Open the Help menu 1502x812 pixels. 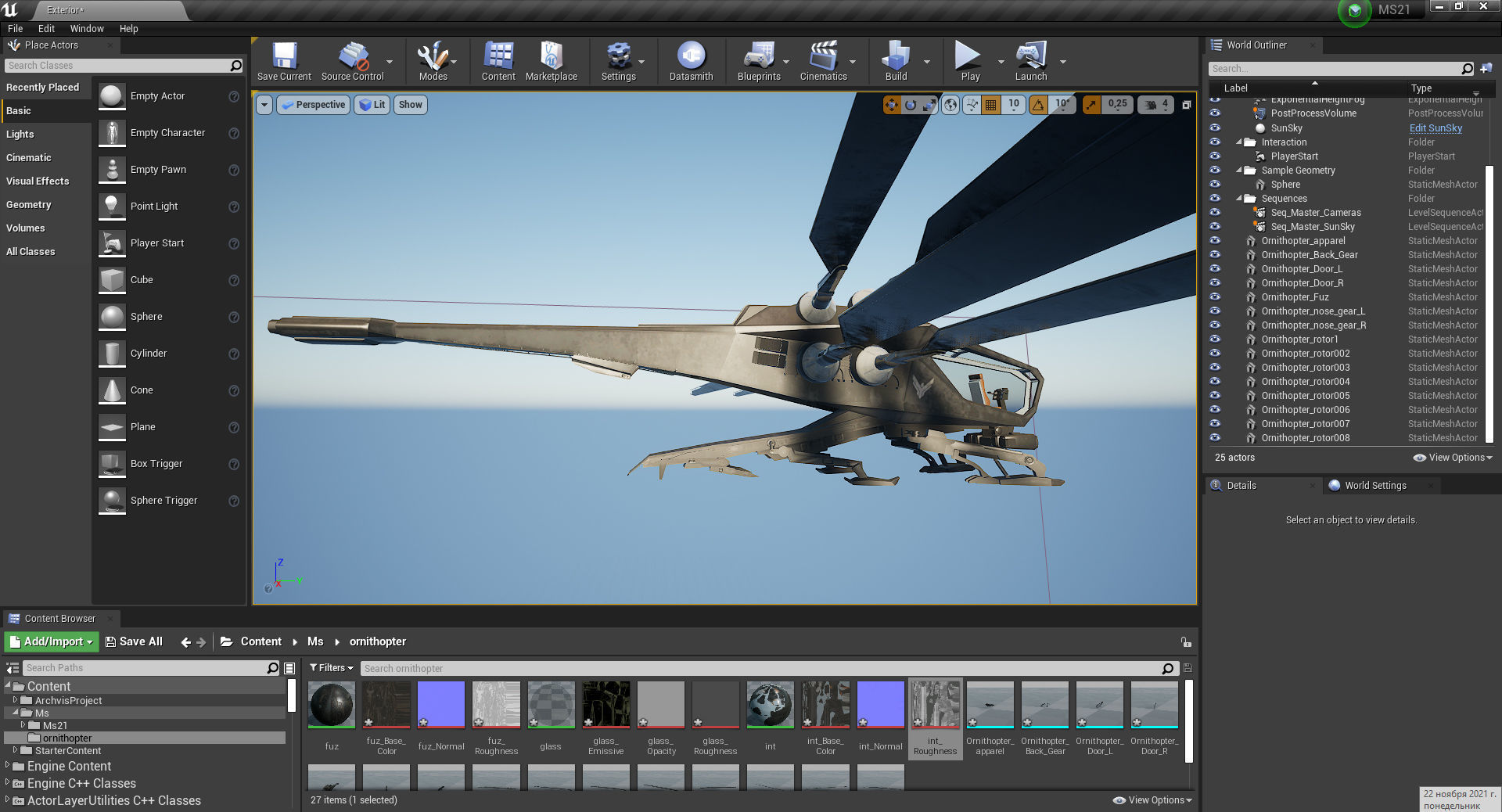point(129,29)
